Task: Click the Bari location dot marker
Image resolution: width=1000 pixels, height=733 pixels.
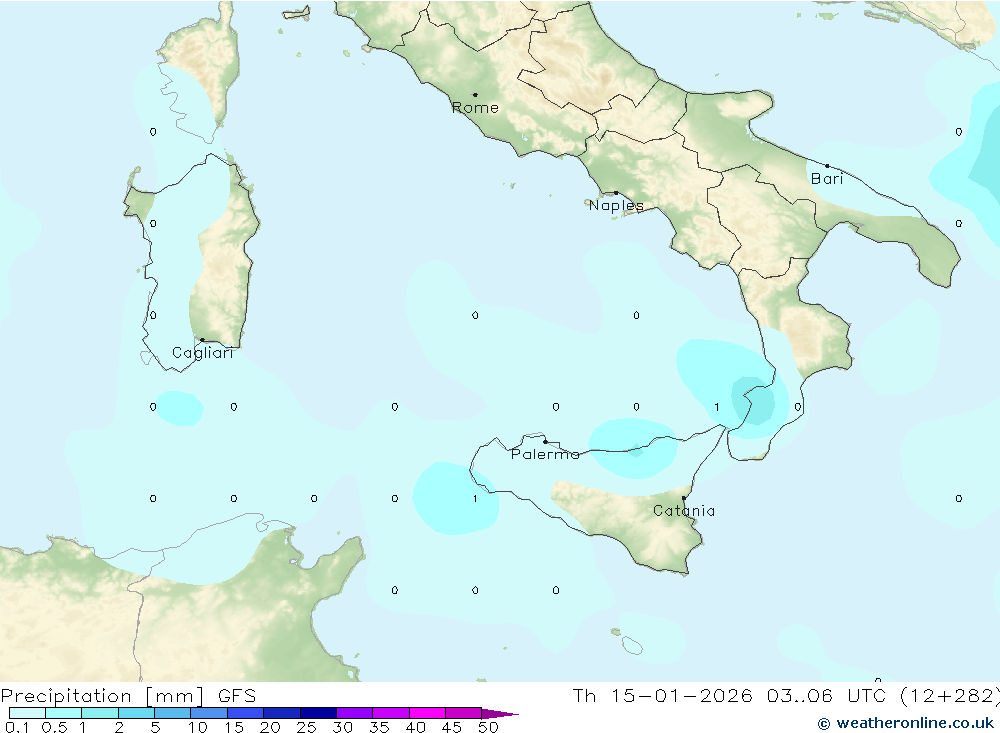Action: (x=827, y=166)
